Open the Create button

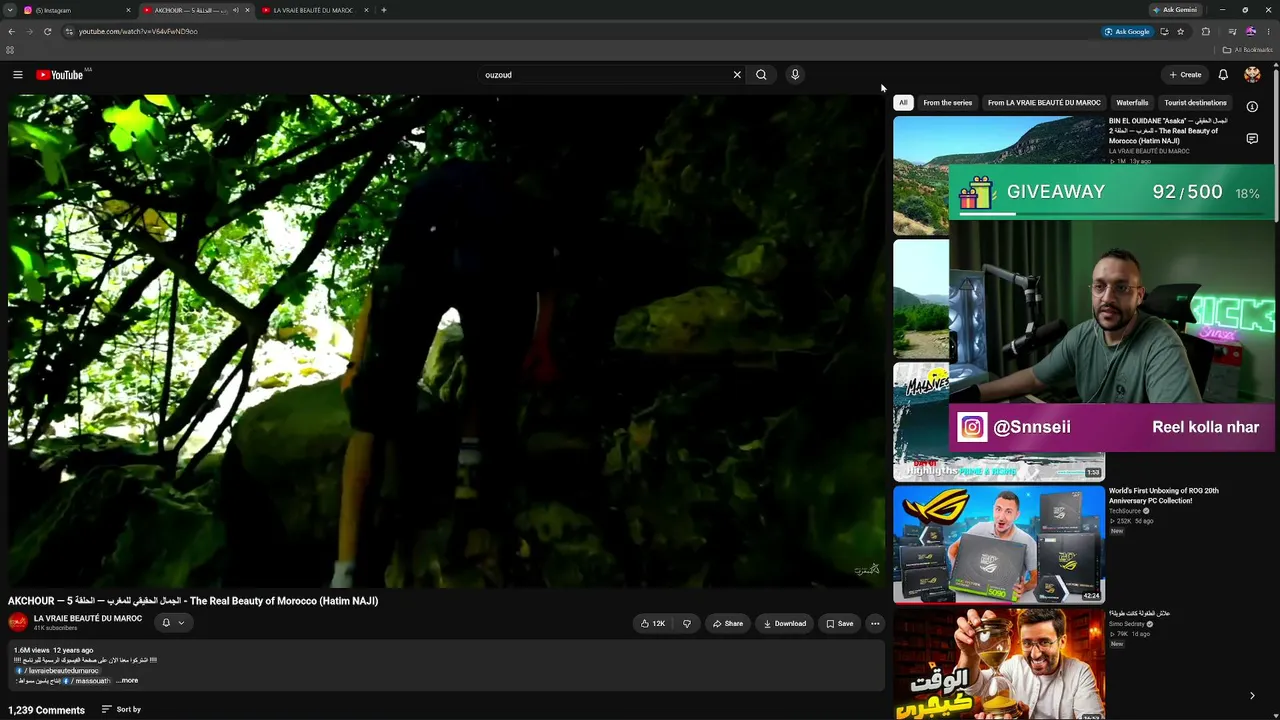pyautogui.click(x=1186, y=75)
